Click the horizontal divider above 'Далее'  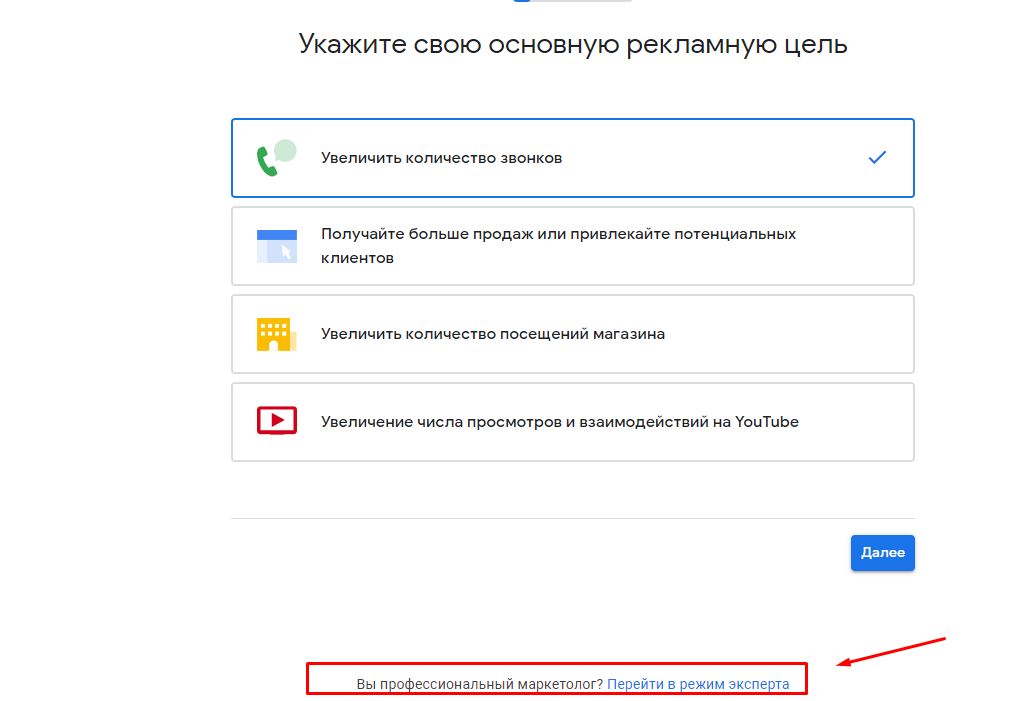click(572, 518)
